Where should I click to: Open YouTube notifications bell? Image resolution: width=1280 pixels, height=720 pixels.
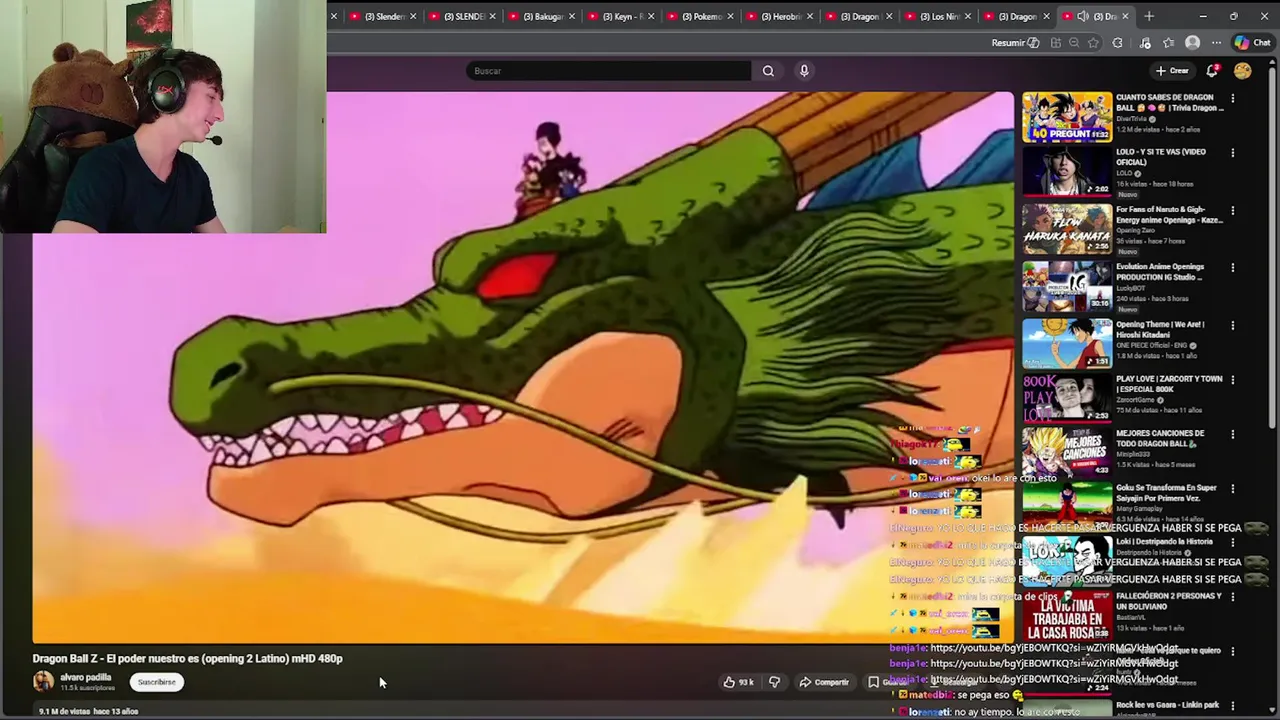point(1212,71)
